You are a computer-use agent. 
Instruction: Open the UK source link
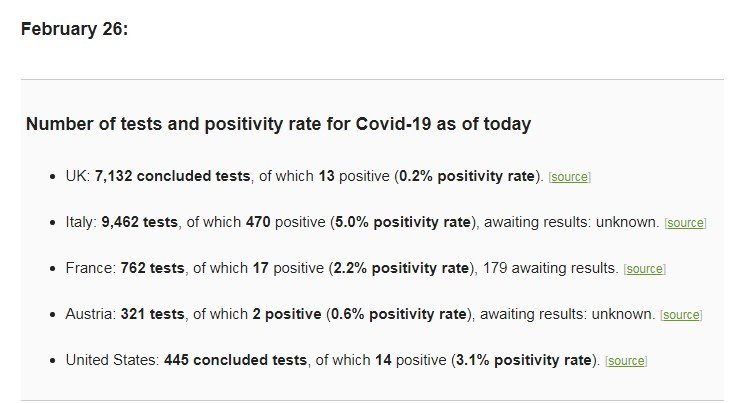tap(570, 177)
